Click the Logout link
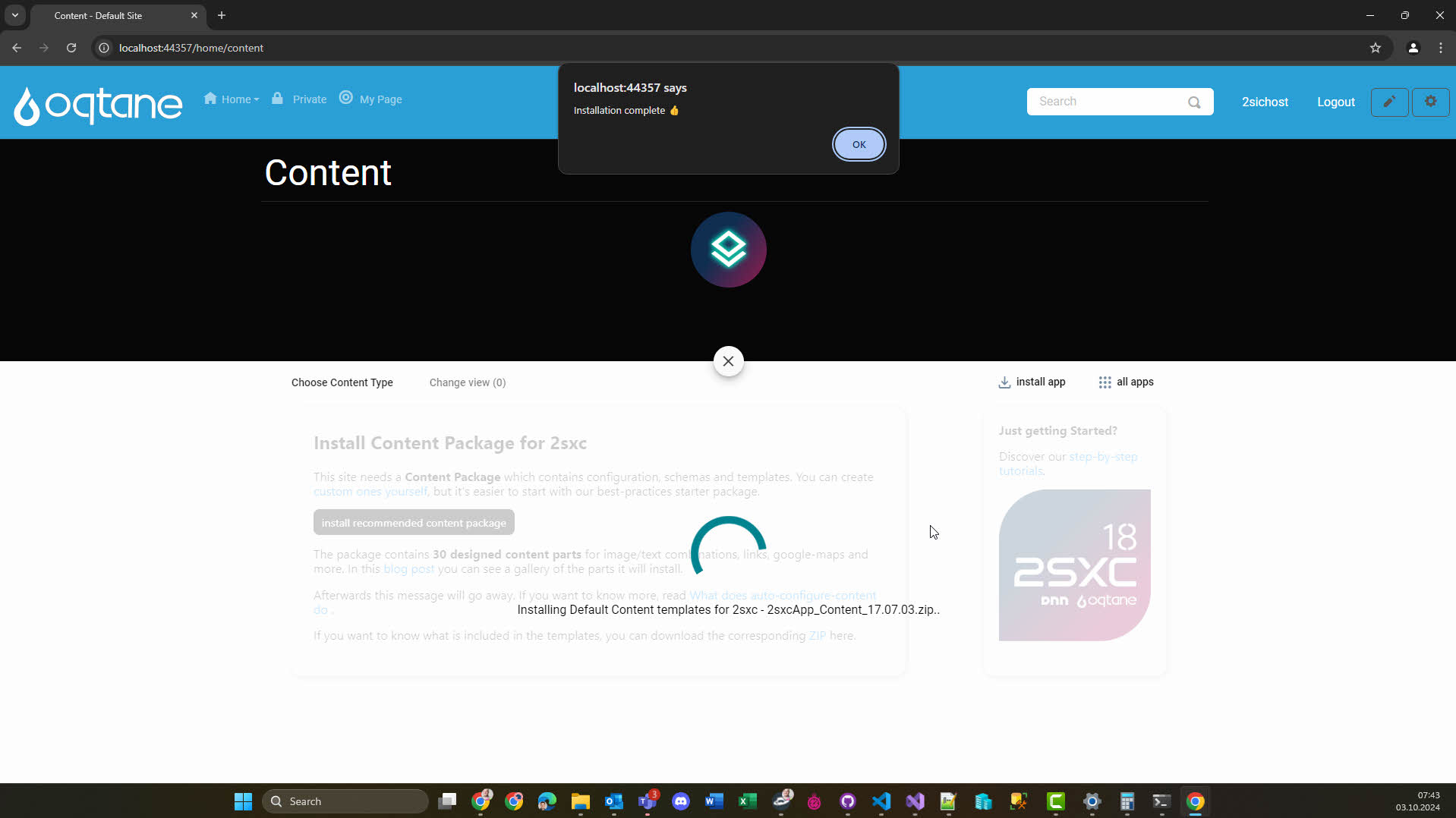1456x818 pixels. pos(1335,102)
